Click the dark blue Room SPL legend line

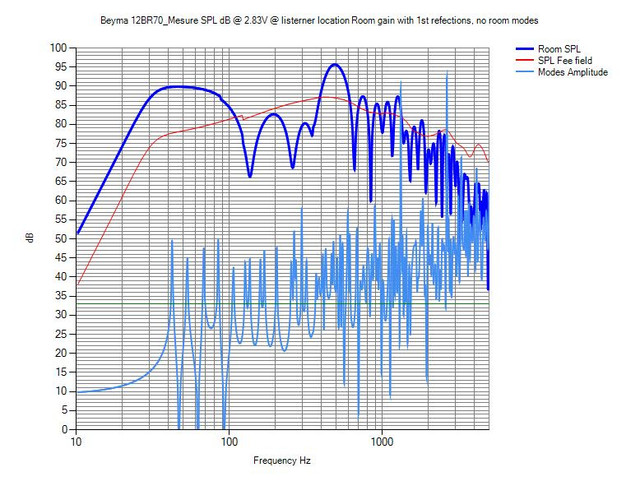(525, 49)
